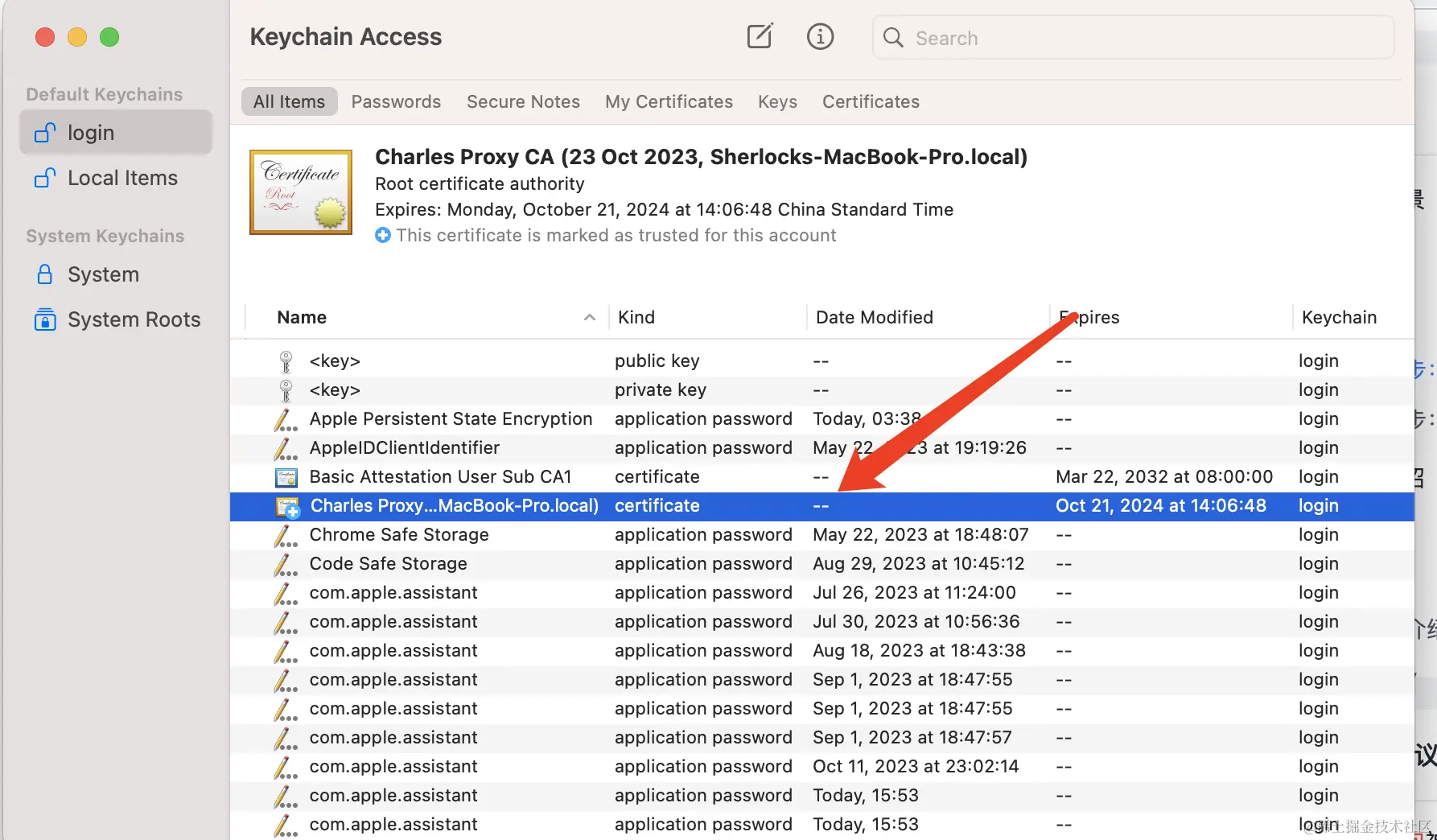Image resolution: width=1437 pixels, height=840 pixels.
Task: Select the public key row
Action: (822, 360)
